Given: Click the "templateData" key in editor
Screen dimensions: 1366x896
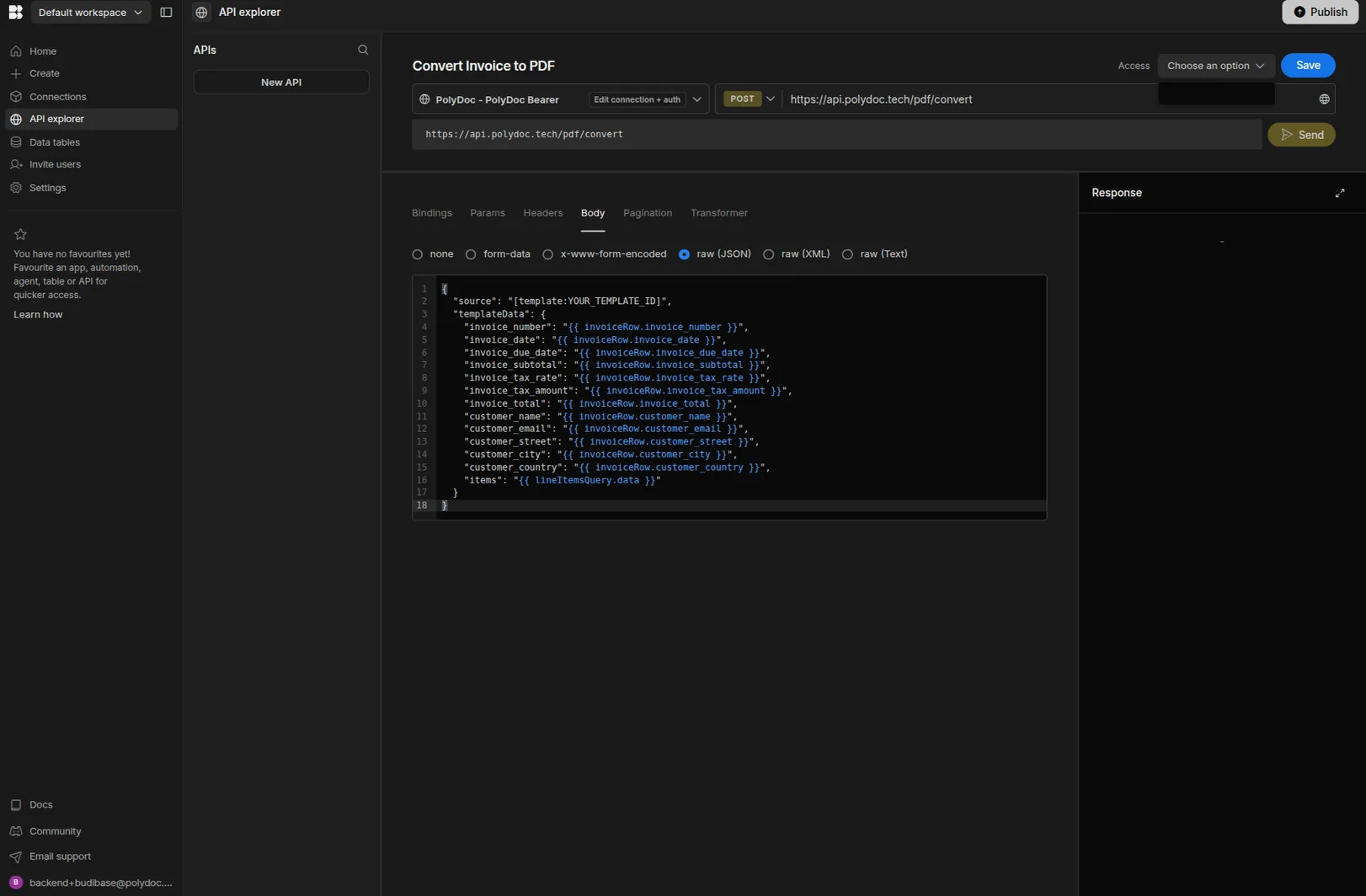Looking at the screenshot, I should 491,314.
